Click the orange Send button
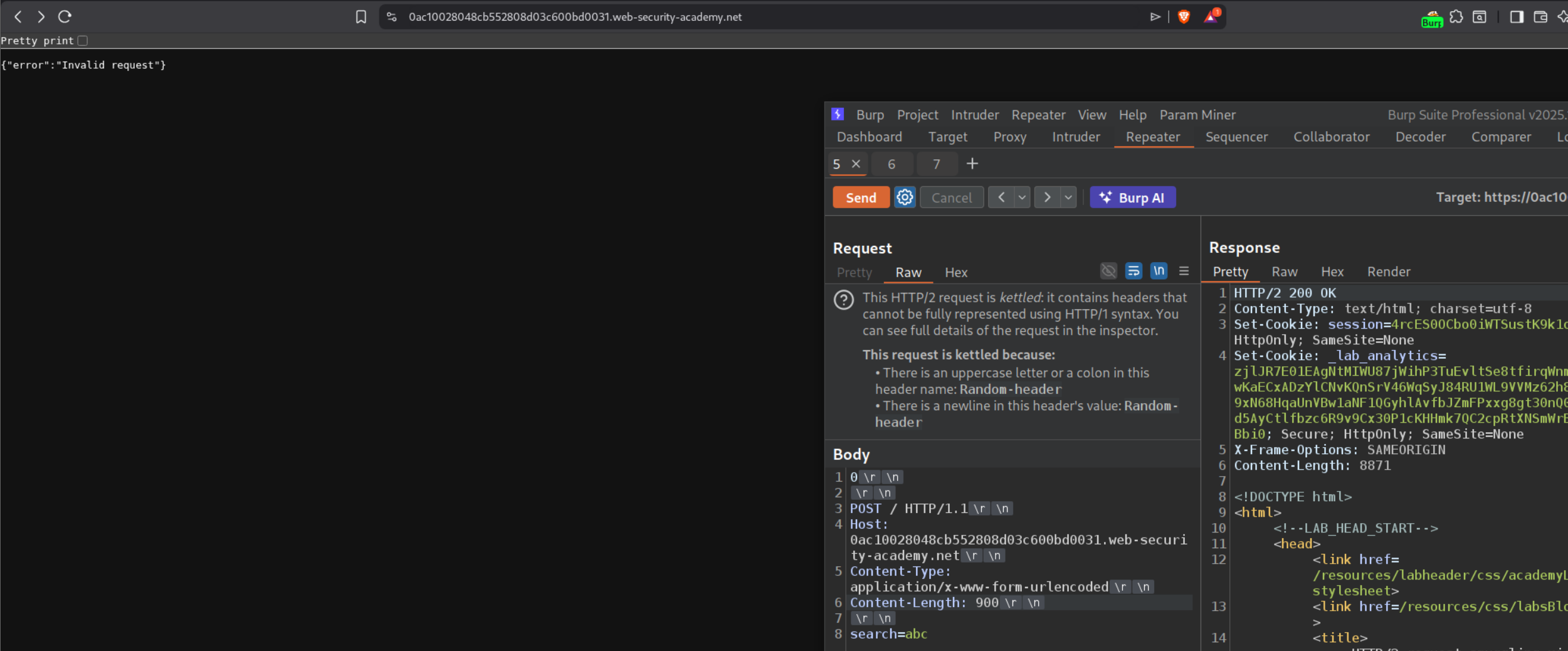Viewport: 1568px width, 651px height. coord(860,198)
